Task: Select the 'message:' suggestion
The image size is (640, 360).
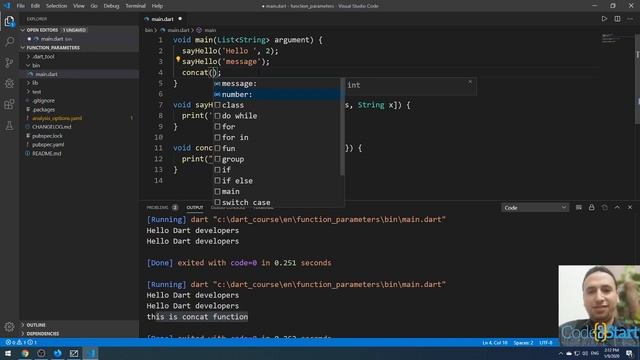Action: point(277,83)
